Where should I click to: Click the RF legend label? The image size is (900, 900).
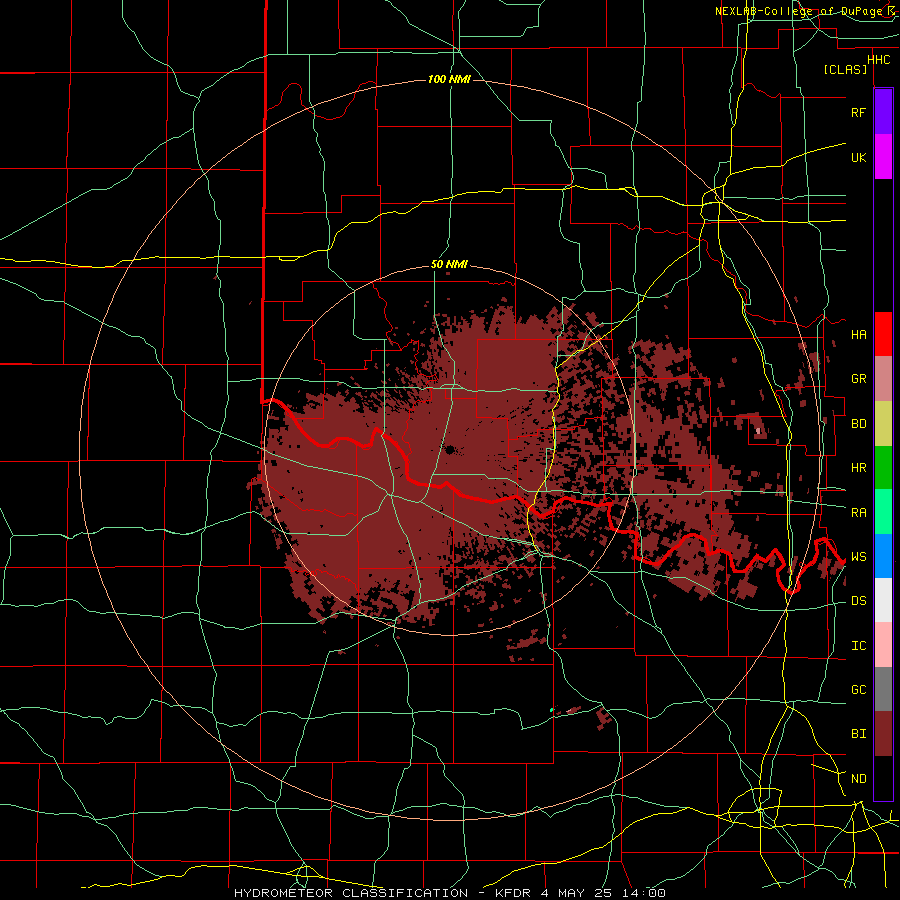pos(858,112)
